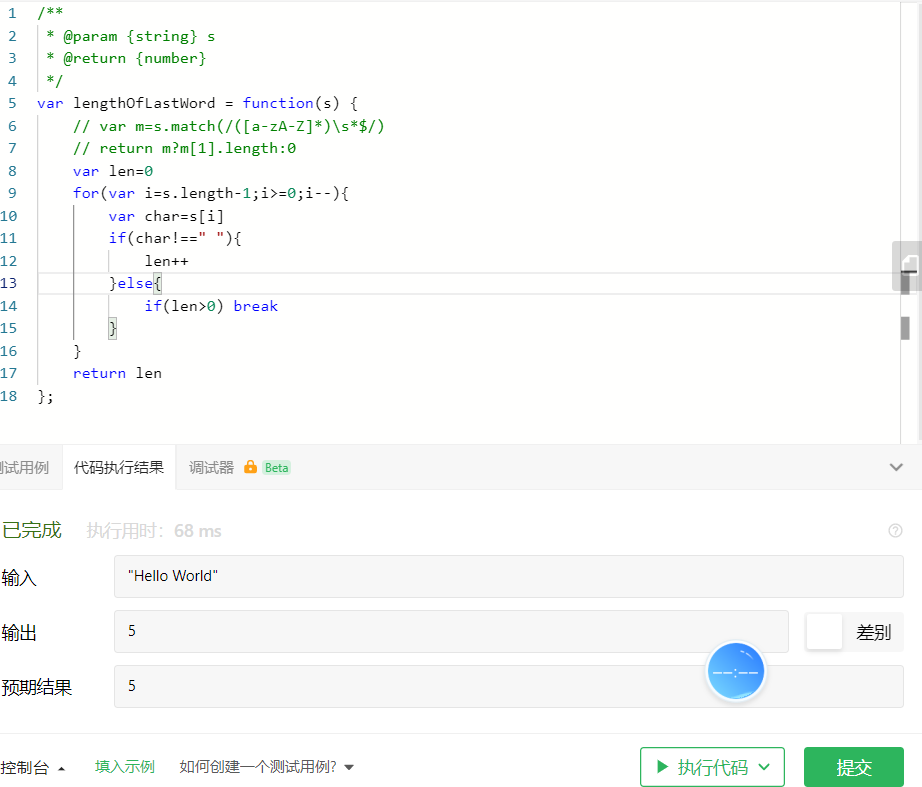Click the page icon at editor edge
The height and width of the screenshot is (787, 922).
coord(910,262)
